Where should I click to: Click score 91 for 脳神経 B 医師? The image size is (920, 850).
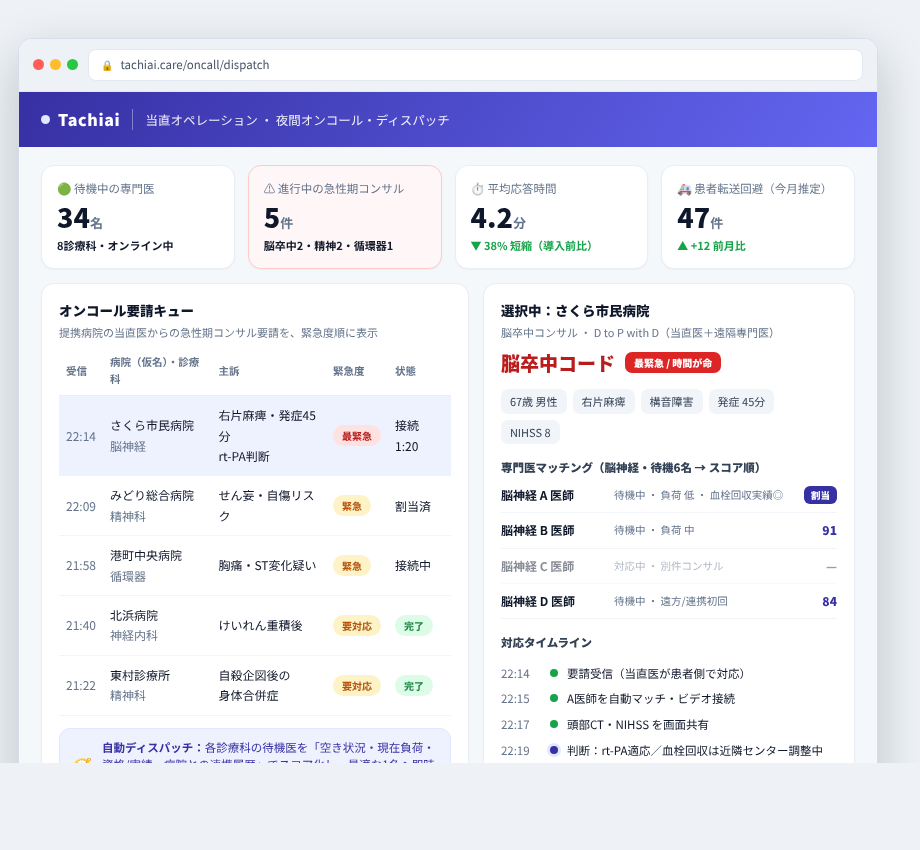[829, 531]
